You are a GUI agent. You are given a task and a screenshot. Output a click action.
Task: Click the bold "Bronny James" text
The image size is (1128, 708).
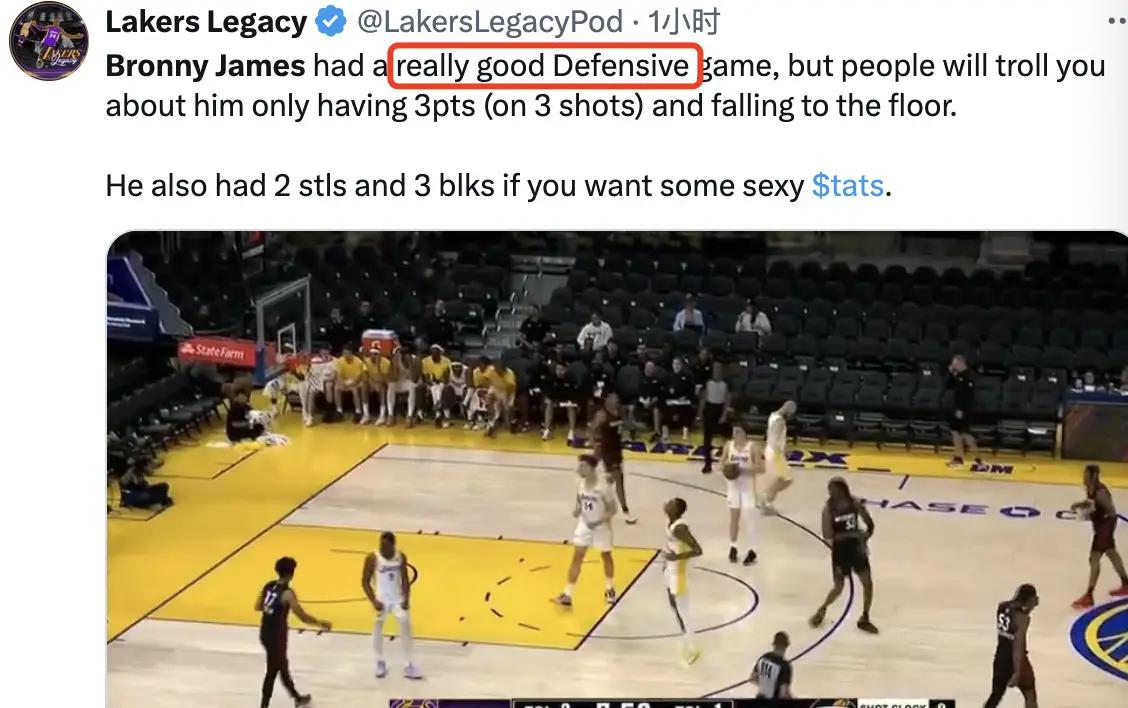click(205, 66)
